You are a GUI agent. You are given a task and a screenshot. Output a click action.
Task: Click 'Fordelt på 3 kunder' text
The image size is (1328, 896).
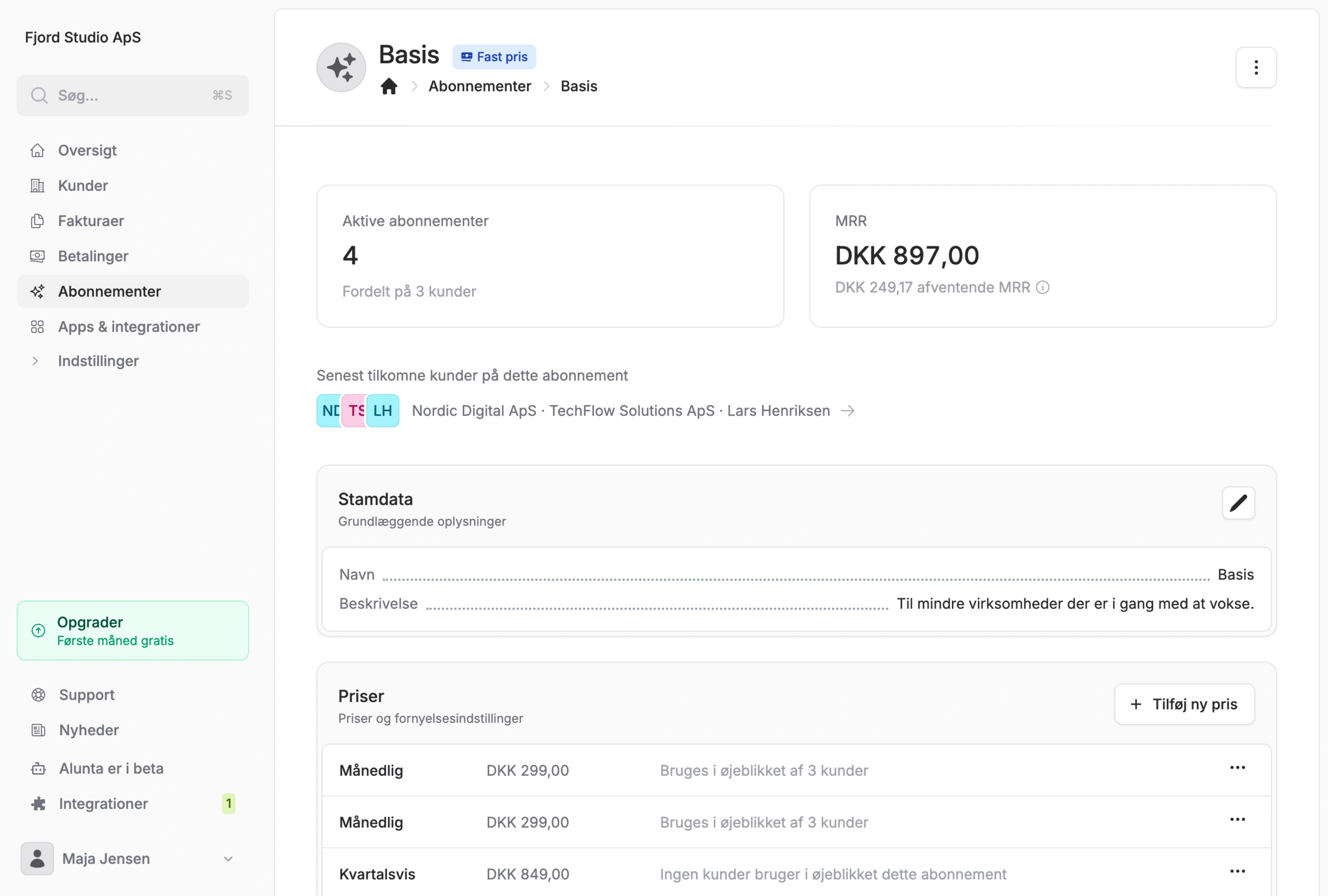coord(409,291)
